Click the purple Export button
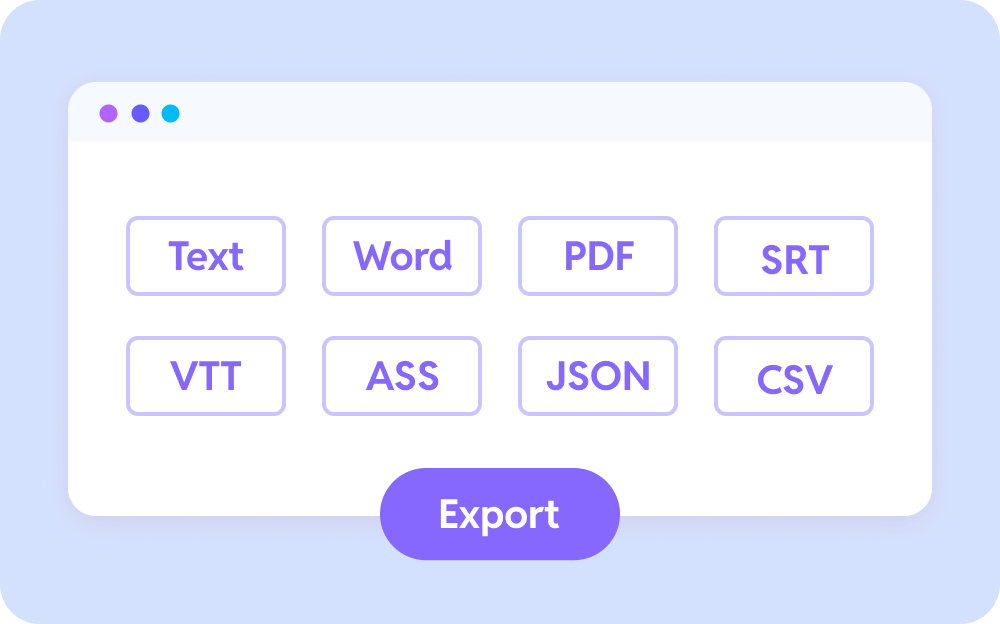Image resolution: width=1000 pixels, height=624 pixels. [499, 514]
